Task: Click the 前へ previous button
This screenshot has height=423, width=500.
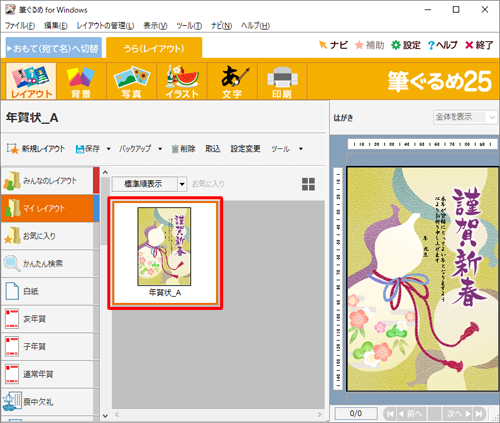Action: click(411, 414)
